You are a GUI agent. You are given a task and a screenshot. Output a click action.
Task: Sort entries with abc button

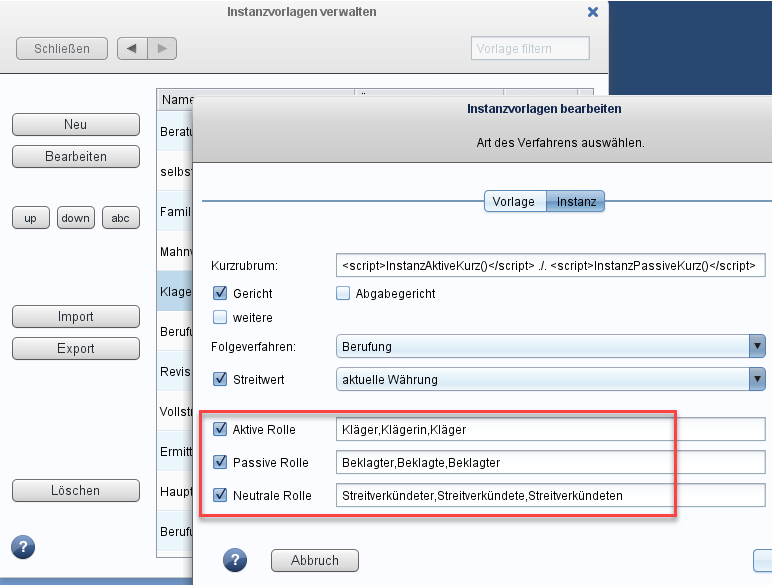pyautogui.click(x=121, y=218)
